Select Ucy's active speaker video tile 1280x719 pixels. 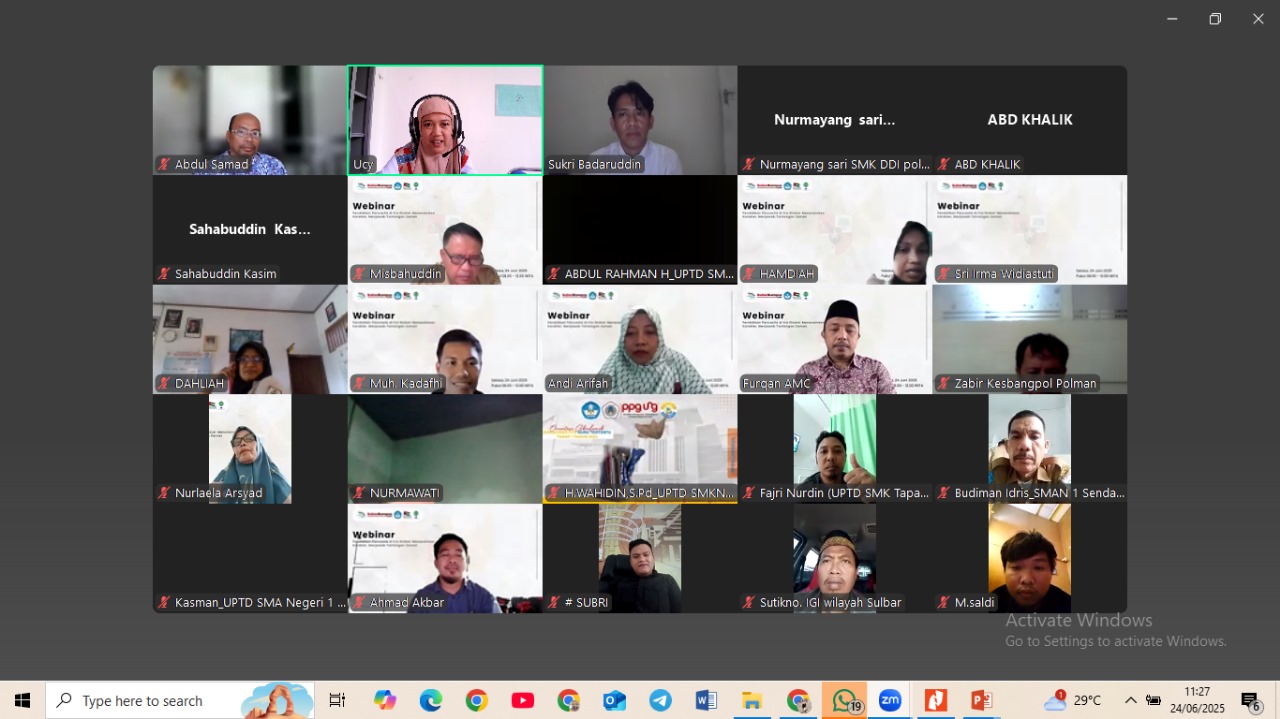coord(445,120)
